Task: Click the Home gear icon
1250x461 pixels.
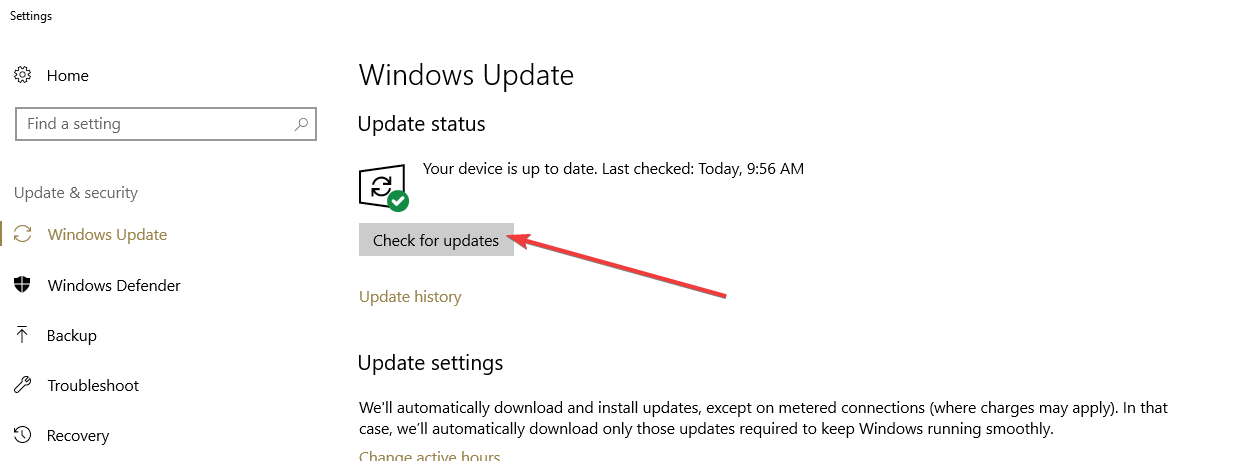Action: click(x=23, y=75)
